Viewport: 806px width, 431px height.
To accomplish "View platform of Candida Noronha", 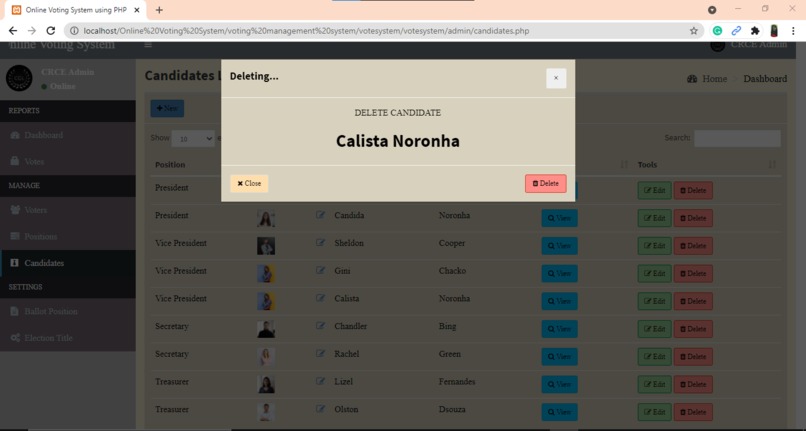I will (559, 218).
